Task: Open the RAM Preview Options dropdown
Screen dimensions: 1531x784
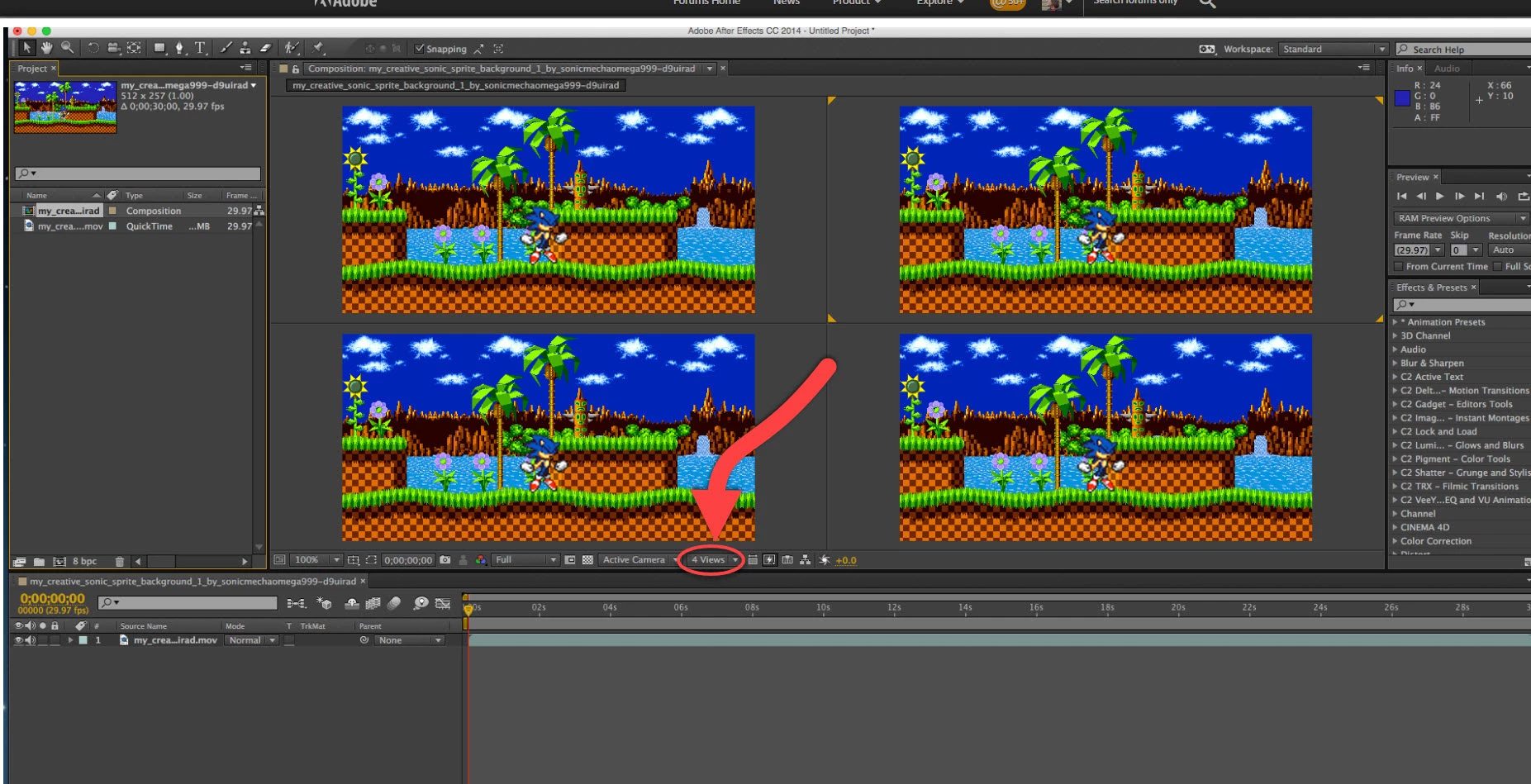Action: pyautogui.click(x=1461, y=218)
